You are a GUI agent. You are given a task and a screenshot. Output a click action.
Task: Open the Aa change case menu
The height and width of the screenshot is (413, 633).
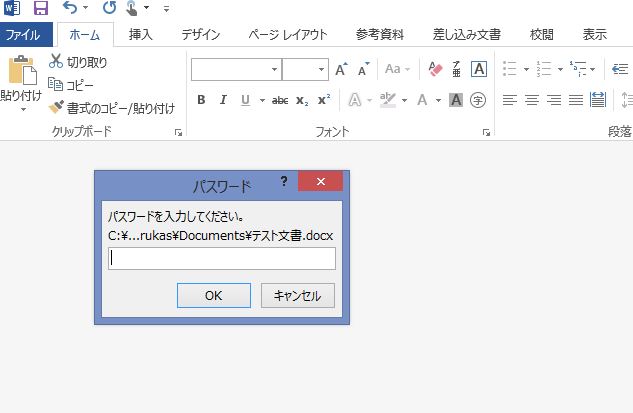397,69
